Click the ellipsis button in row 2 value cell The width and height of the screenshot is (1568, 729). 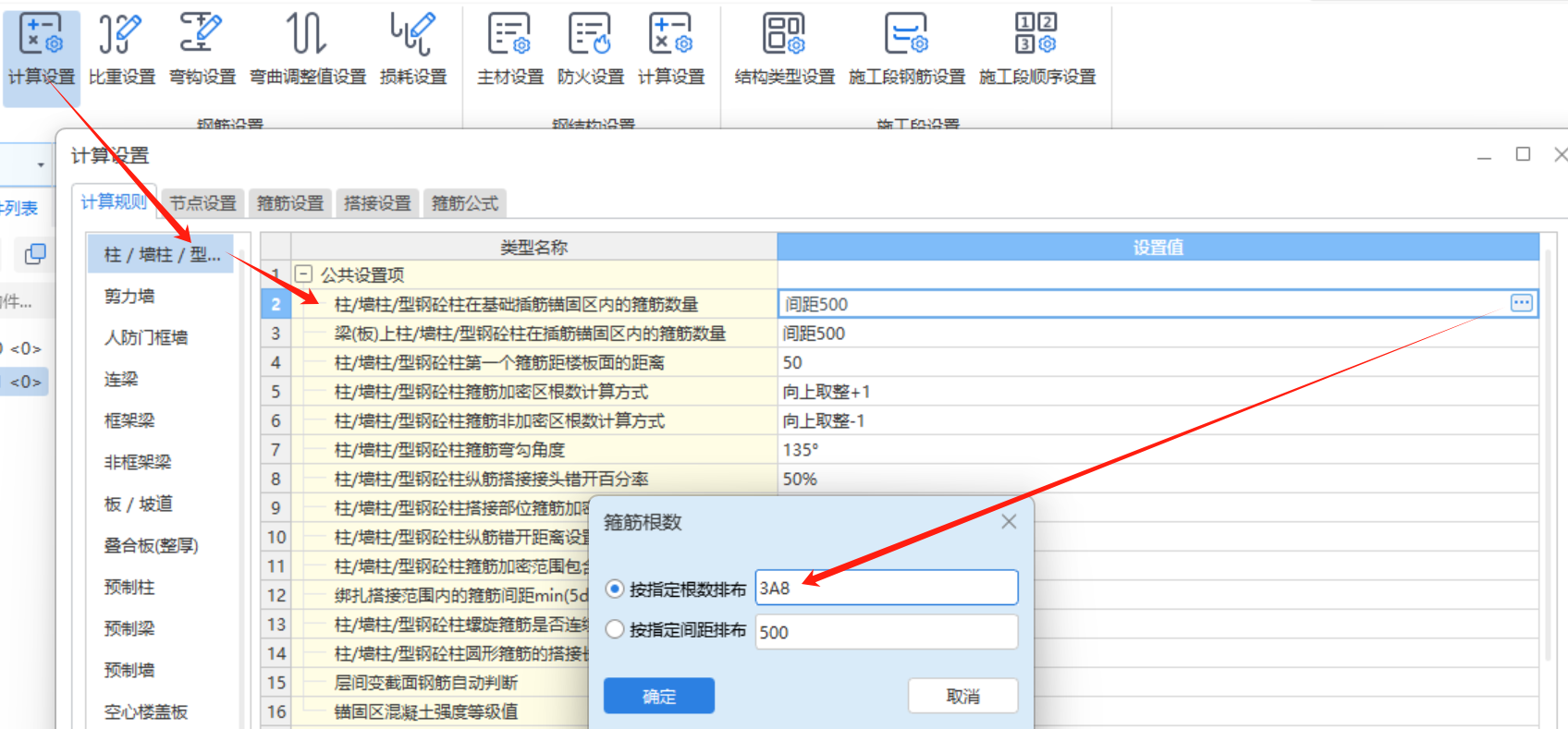tap(1521, 303)
